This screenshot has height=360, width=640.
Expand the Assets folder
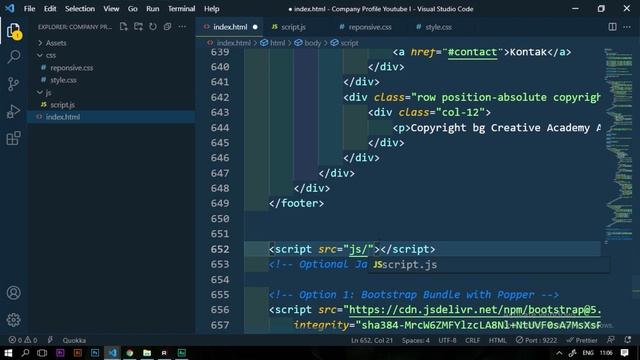coord(56,43)
